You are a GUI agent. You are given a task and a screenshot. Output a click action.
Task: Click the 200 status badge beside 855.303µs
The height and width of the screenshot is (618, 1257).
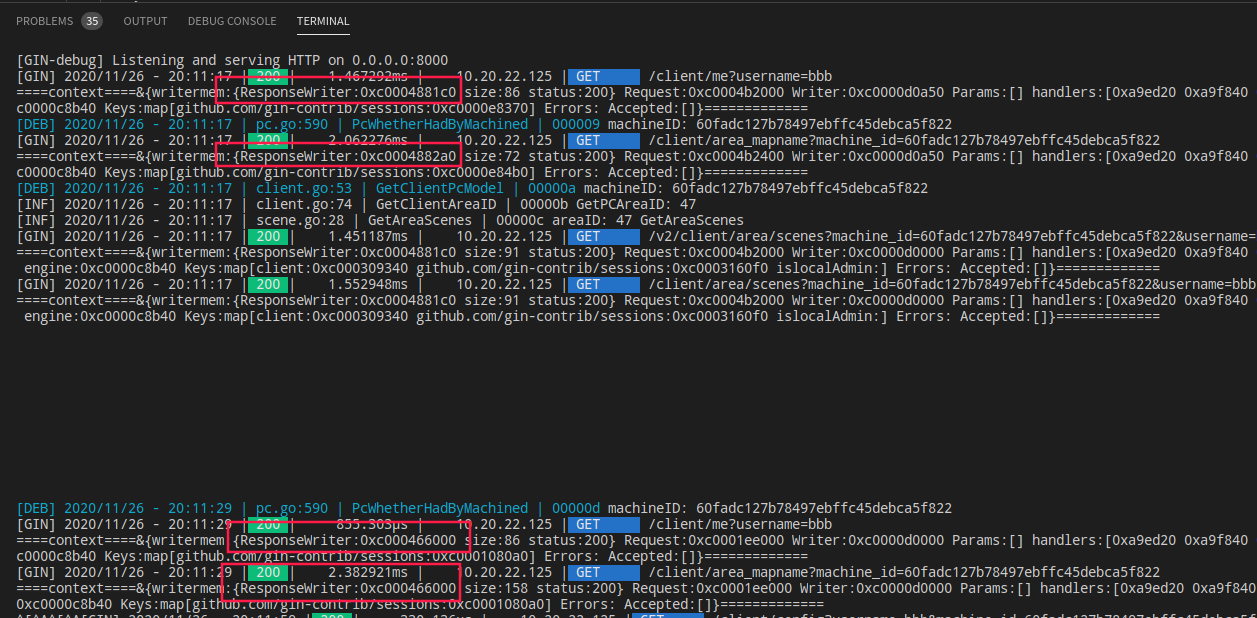268,524
